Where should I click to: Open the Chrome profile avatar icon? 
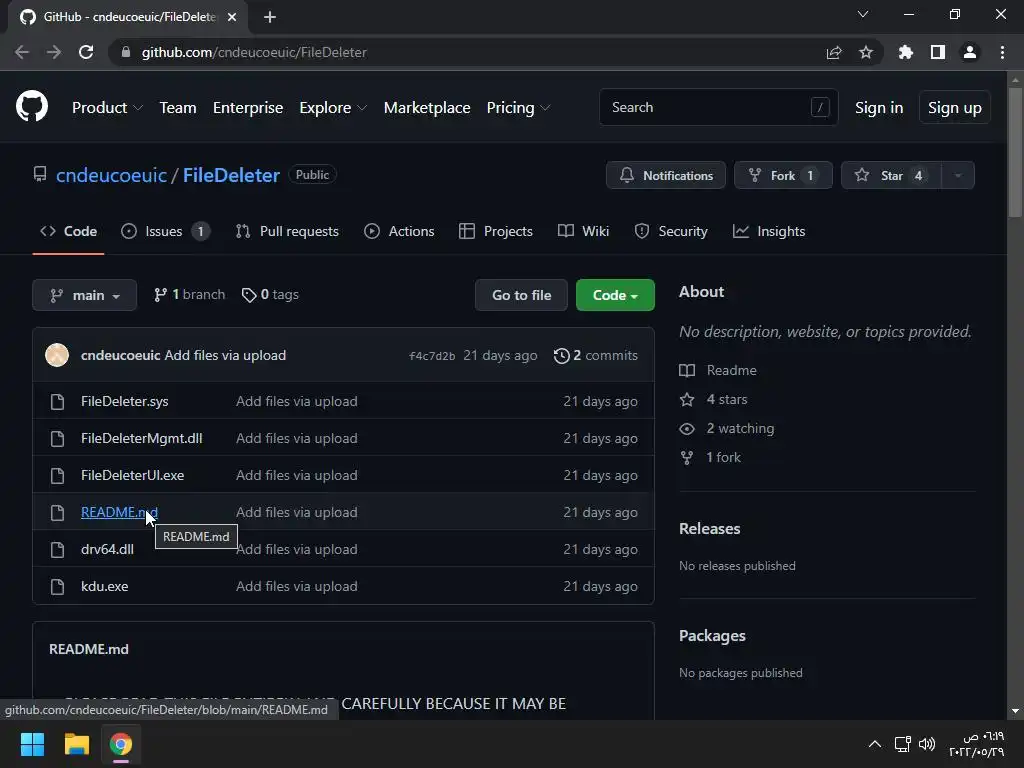pos(970,52)
